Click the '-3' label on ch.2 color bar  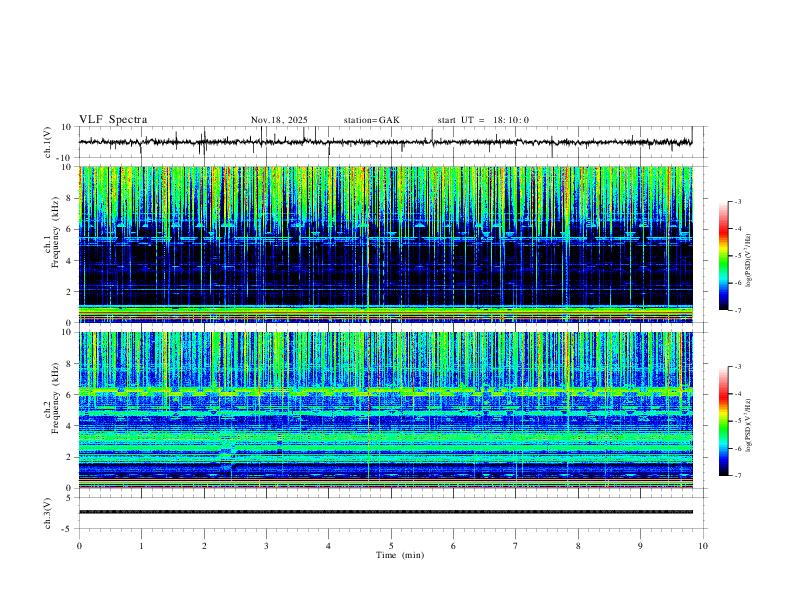(x=737, y=367)
